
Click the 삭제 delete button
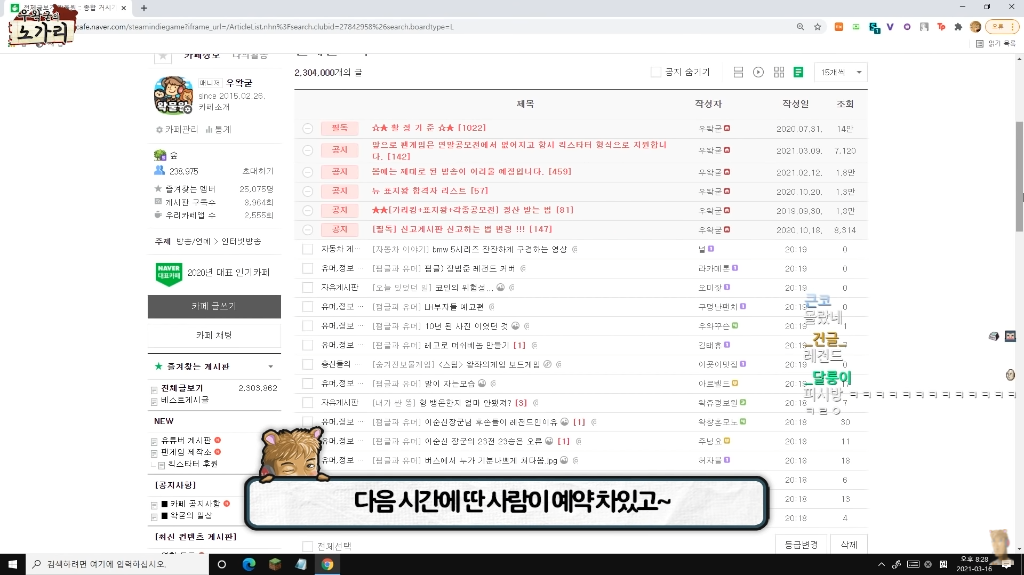849,545
